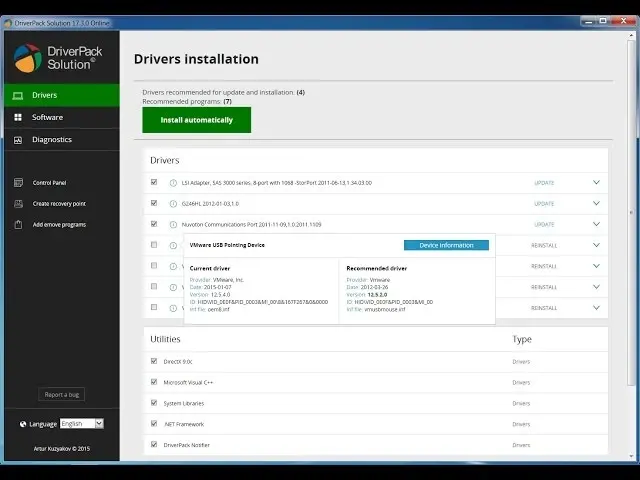Switch to the Diagnostics section
The image size is (640, 480).
52,140
